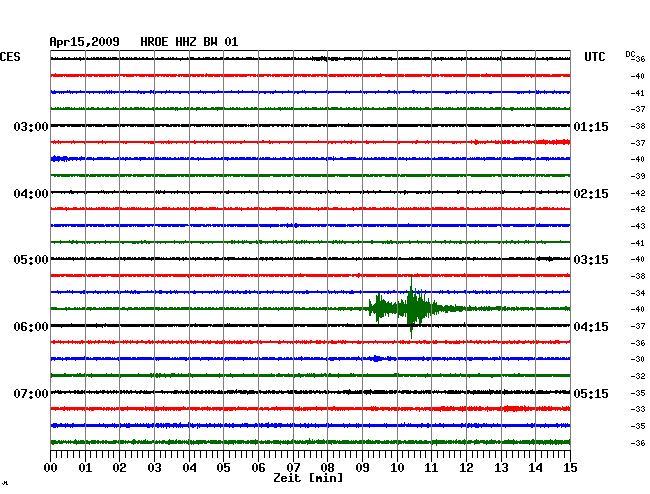
Task: Click the 05 minute axis label
Action: pos(223,468)
